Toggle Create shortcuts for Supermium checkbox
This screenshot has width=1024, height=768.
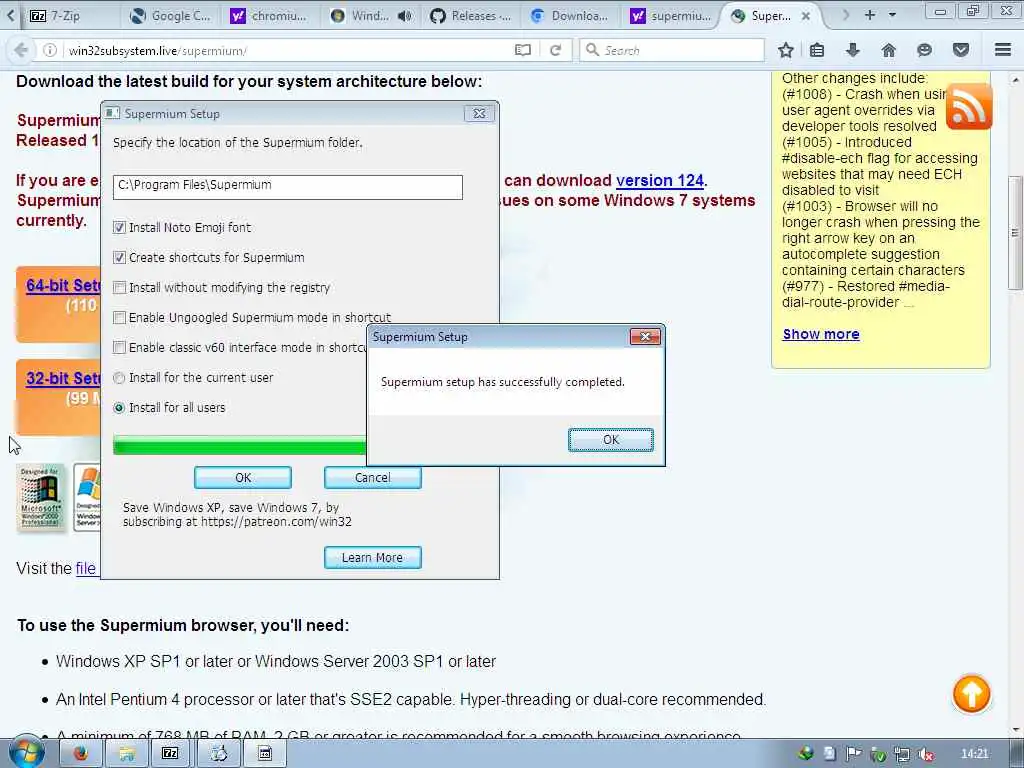coord(119,257)
